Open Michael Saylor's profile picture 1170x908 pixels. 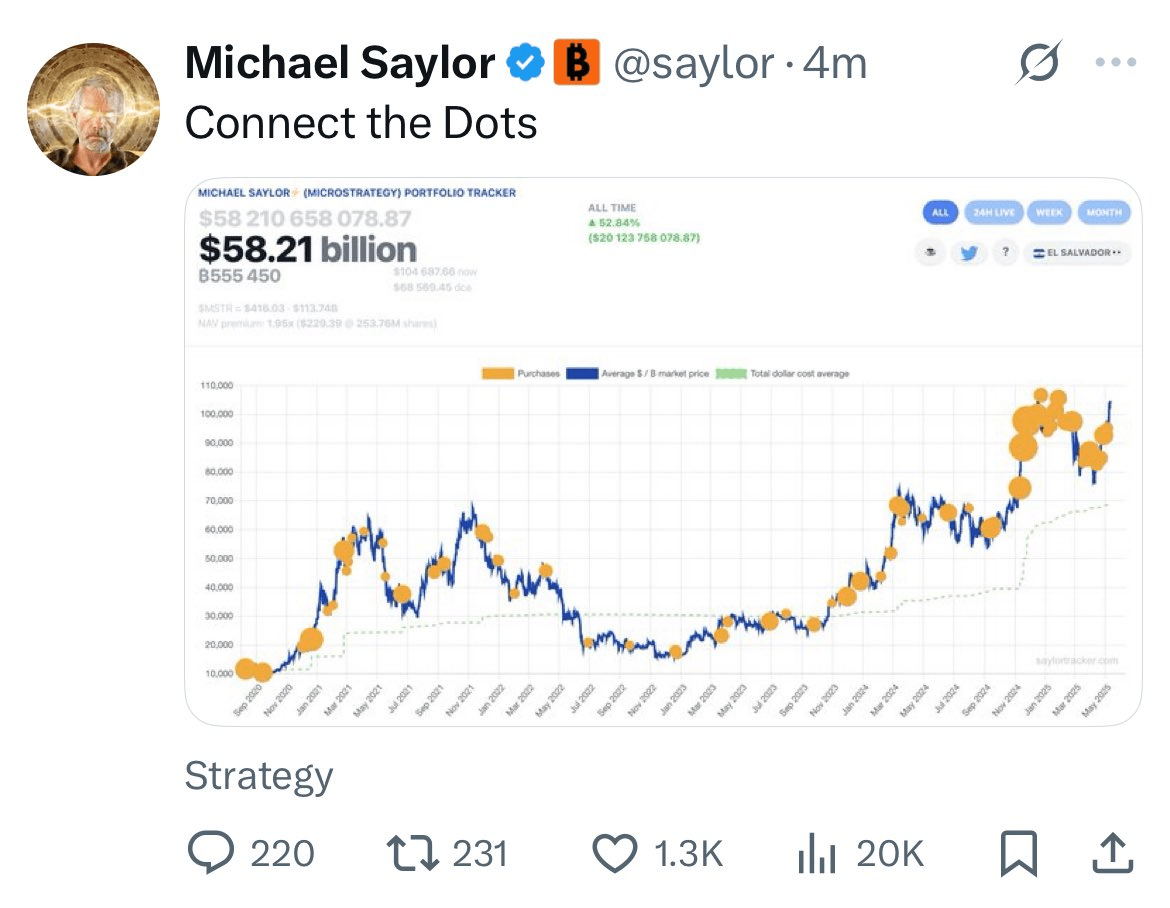[x=93, y=109]
